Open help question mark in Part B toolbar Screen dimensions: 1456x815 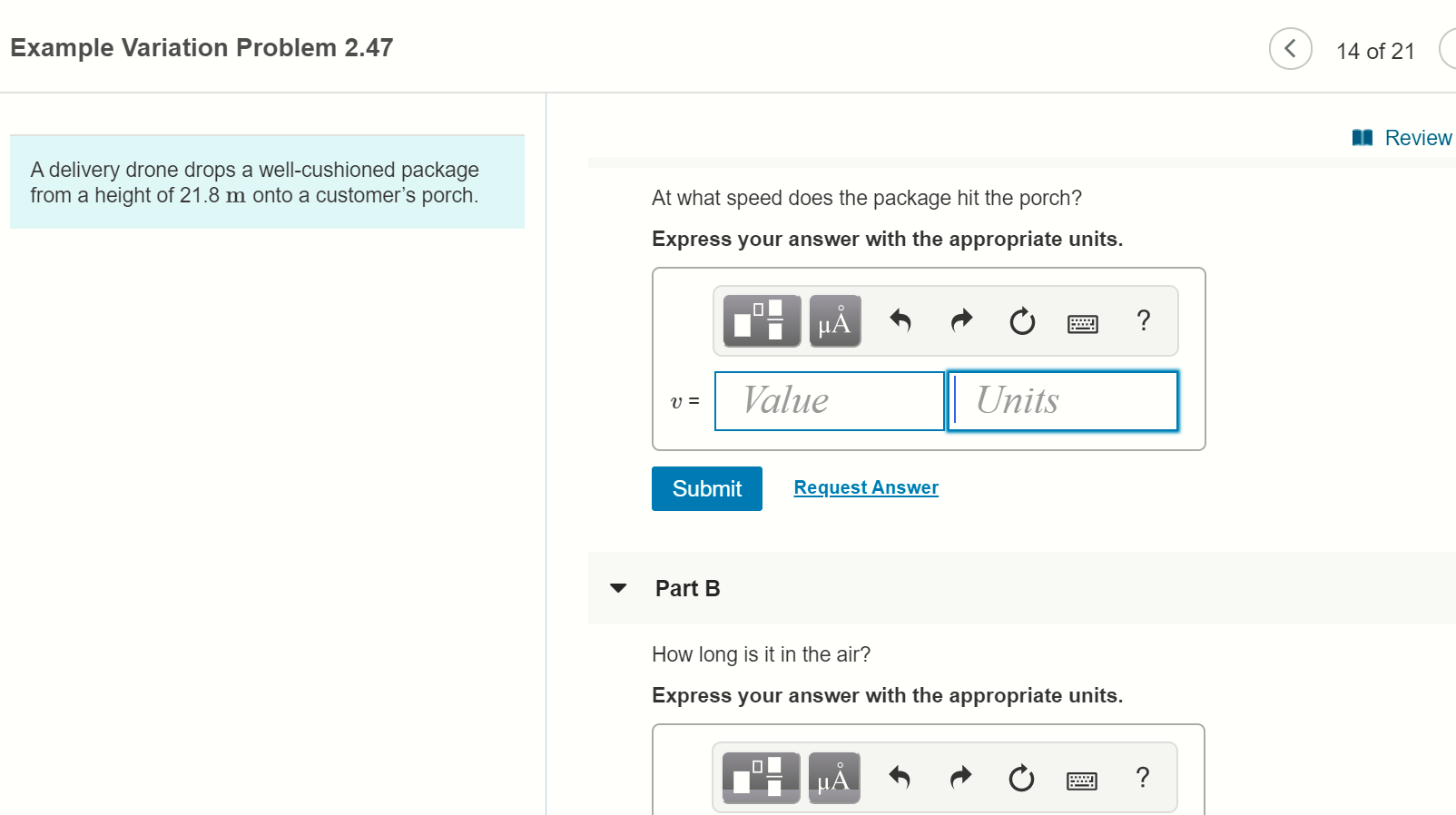1143,777
